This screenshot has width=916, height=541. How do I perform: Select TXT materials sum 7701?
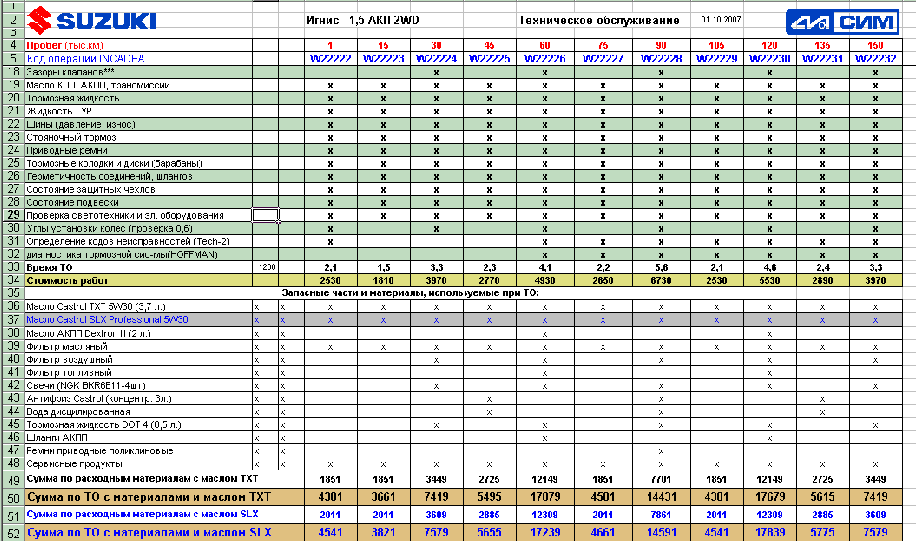(661, 479)
